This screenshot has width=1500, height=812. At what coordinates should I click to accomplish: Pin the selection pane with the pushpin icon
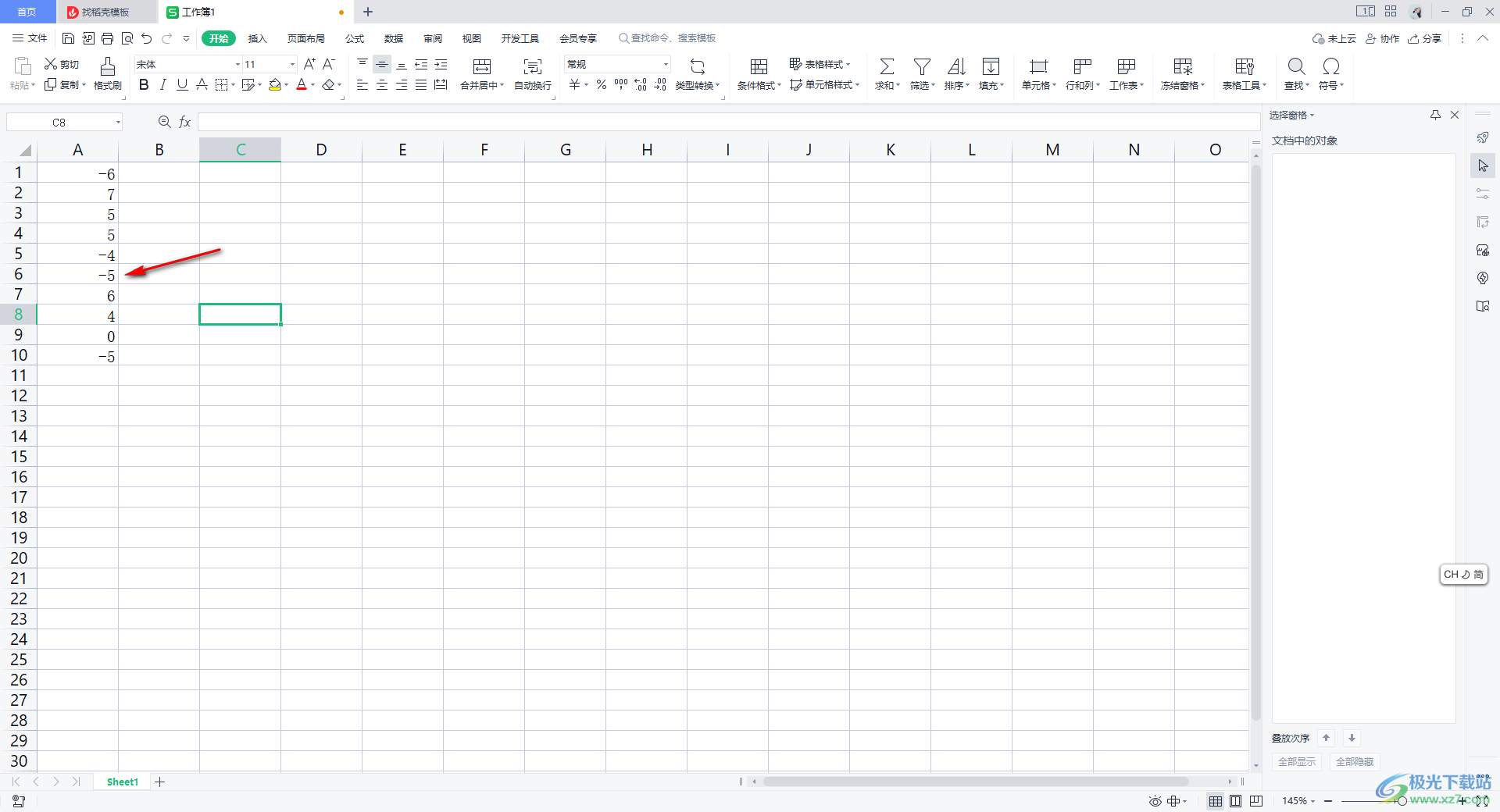[x=1435, y=115]
